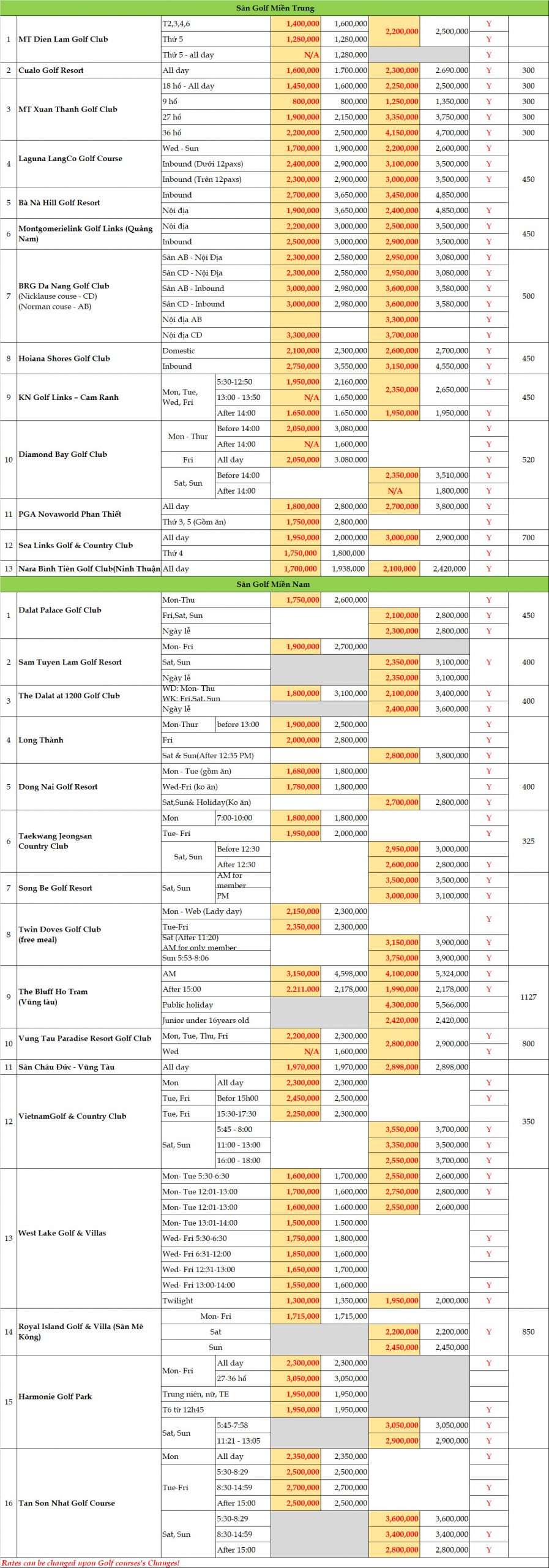
Task: Select '2.211.000' price cell
Action: click(x=296, y=989)
